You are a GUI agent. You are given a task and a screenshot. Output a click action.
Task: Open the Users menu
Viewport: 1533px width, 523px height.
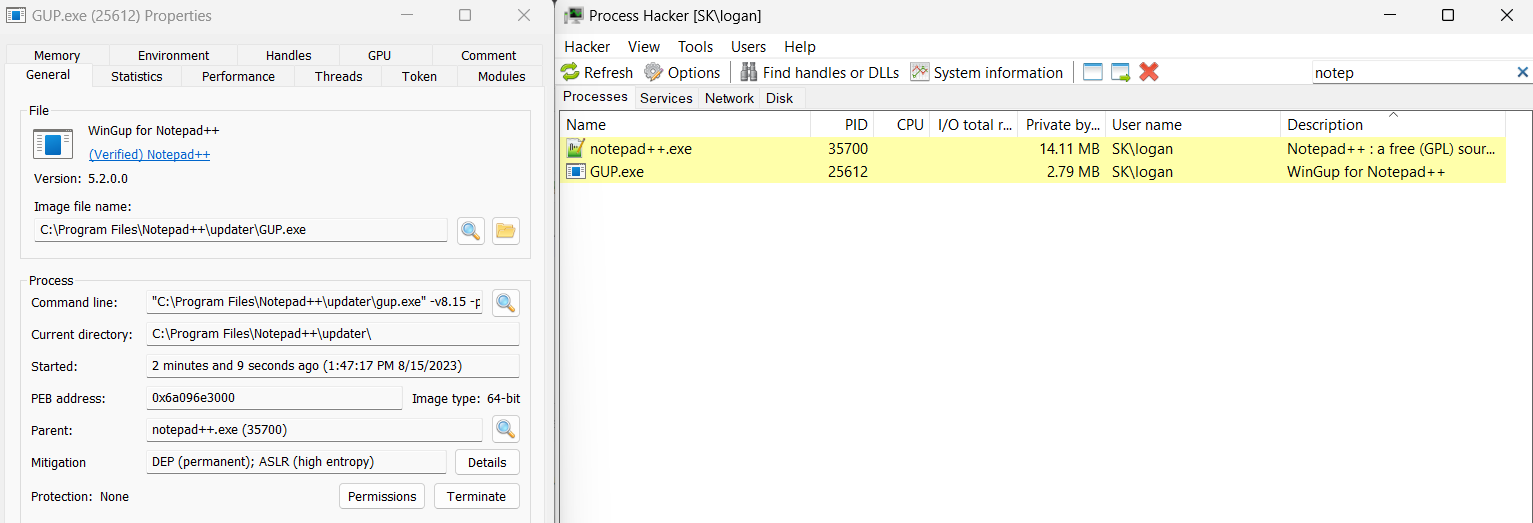[x=748, y=47]
